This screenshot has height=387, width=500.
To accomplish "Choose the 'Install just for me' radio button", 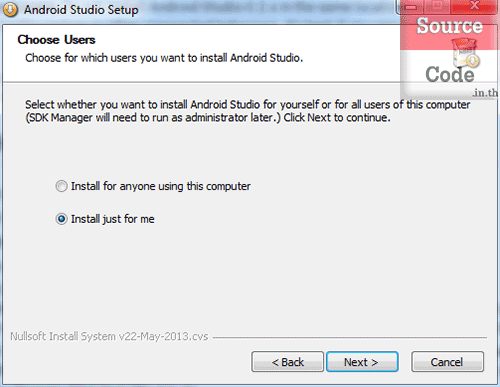I will click(x=61, y=219).
